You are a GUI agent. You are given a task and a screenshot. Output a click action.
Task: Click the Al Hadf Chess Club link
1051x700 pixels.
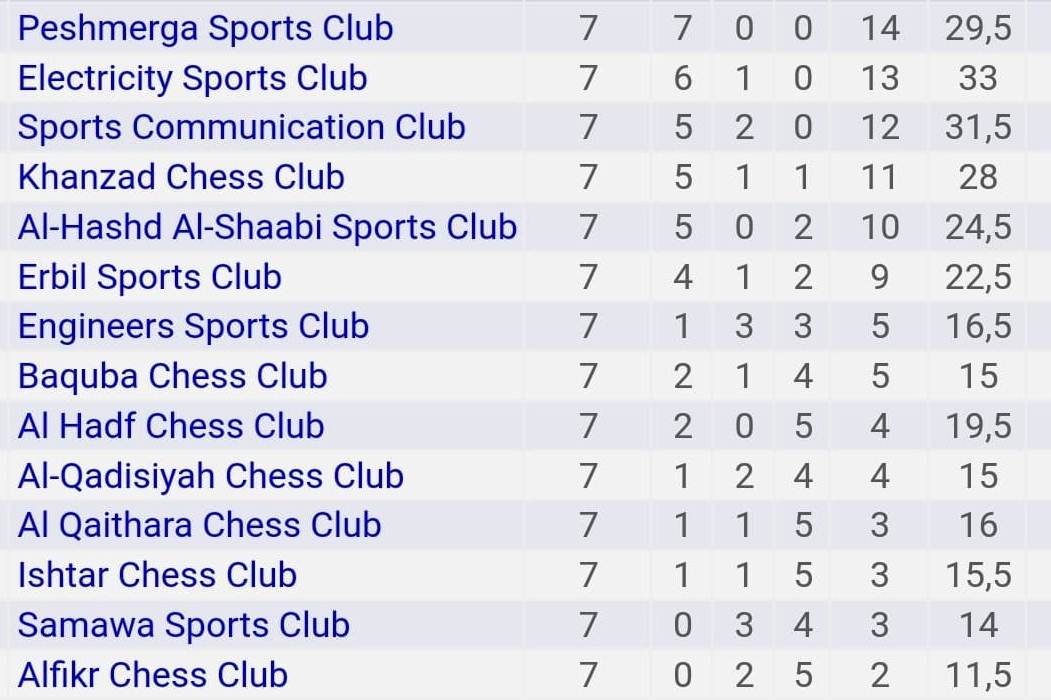point(171,426)
